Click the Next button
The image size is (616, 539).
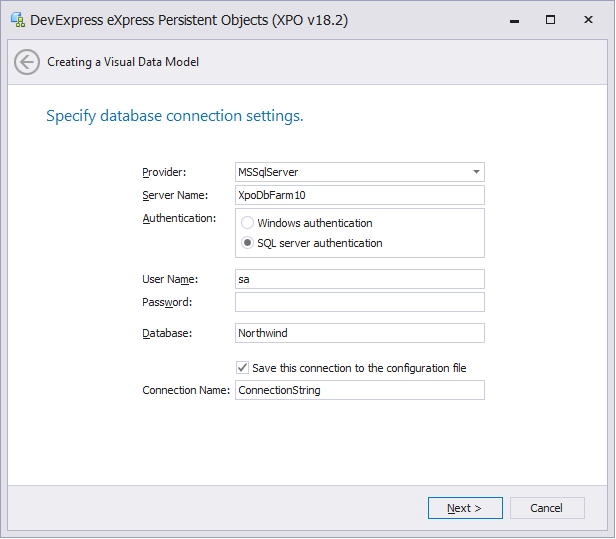[x=465, y=508]
